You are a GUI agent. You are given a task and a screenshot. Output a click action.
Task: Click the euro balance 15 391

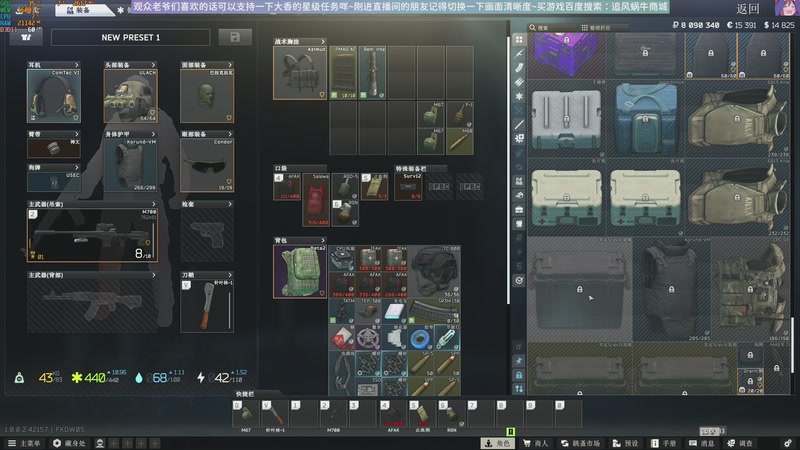pos(741,25)
